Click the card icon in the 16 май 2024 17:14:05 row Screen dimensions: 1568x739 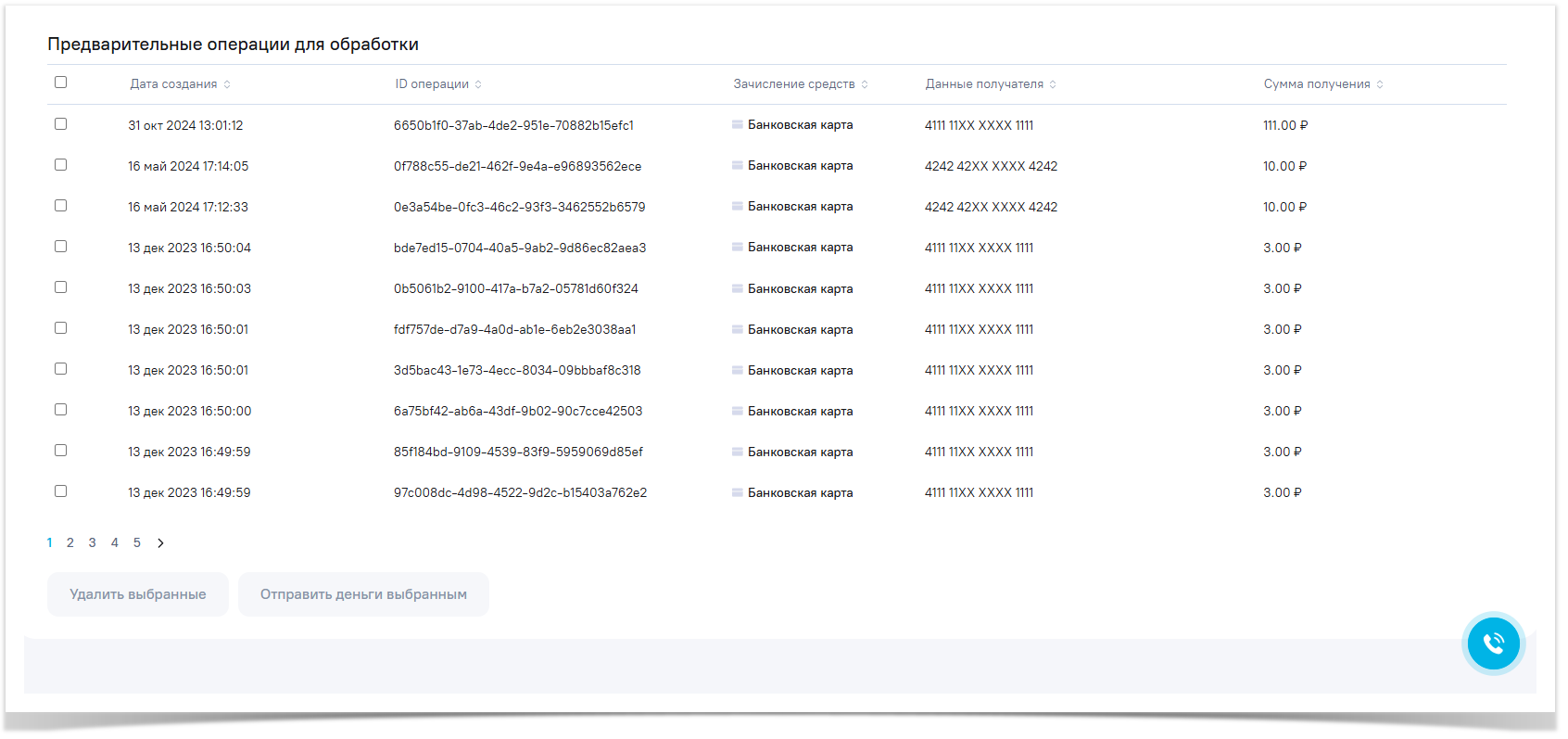[x=738, y=165]
